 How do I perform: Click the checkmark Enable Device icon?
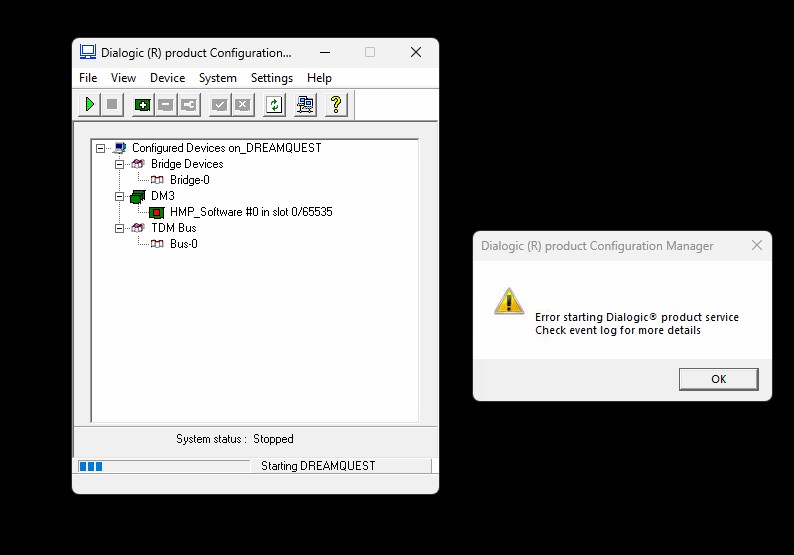219,104
